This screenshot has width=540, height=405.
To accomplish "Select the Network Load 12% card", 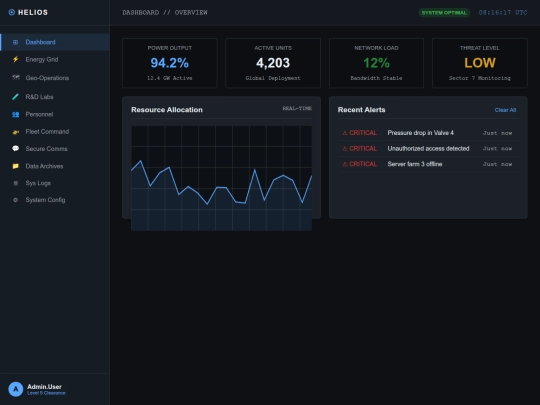I will [x=376, y=63].
